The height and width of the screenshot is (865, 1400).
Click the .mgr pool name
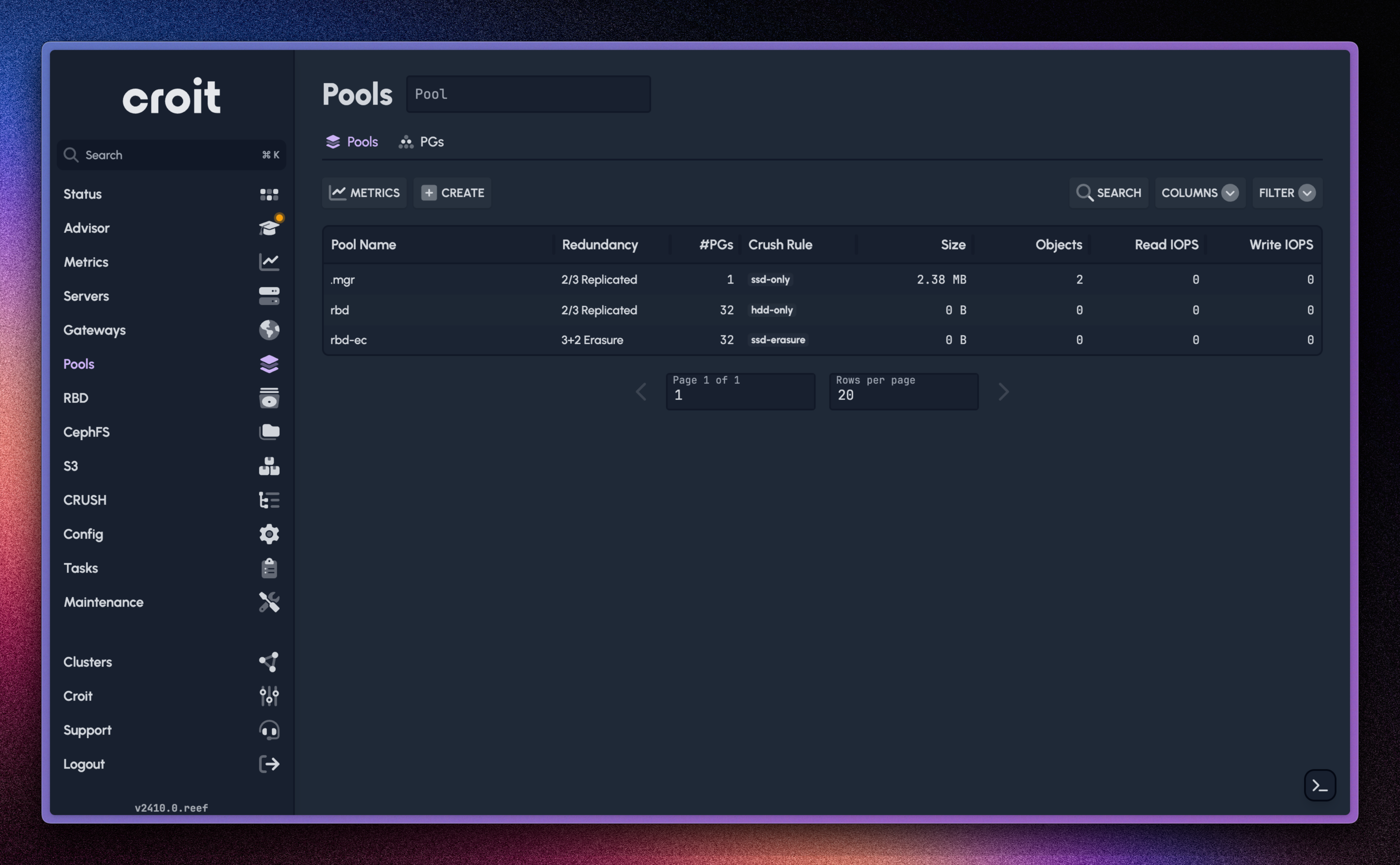click(x=342, y=279)
